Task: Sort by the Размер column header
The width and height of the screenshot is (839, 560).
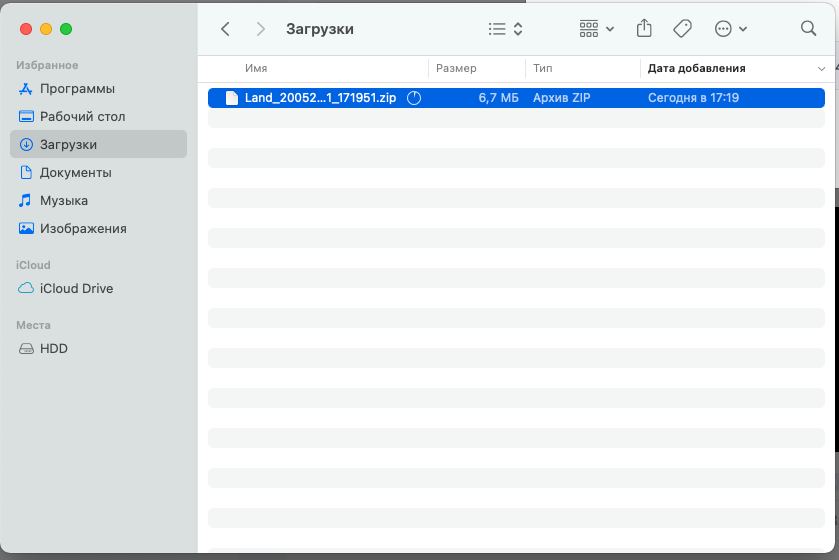Action: tap(456, 69)
